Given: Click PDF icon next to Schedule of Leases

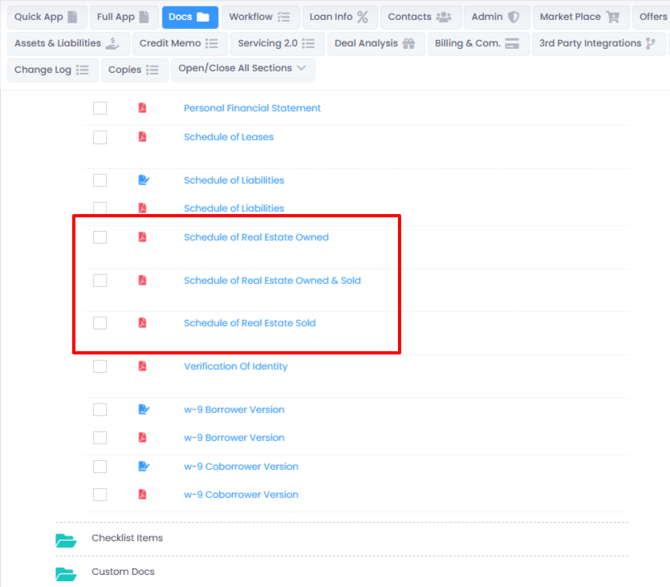Looking at the screenshot, I should pyautogui.click(x=142, y=137).
